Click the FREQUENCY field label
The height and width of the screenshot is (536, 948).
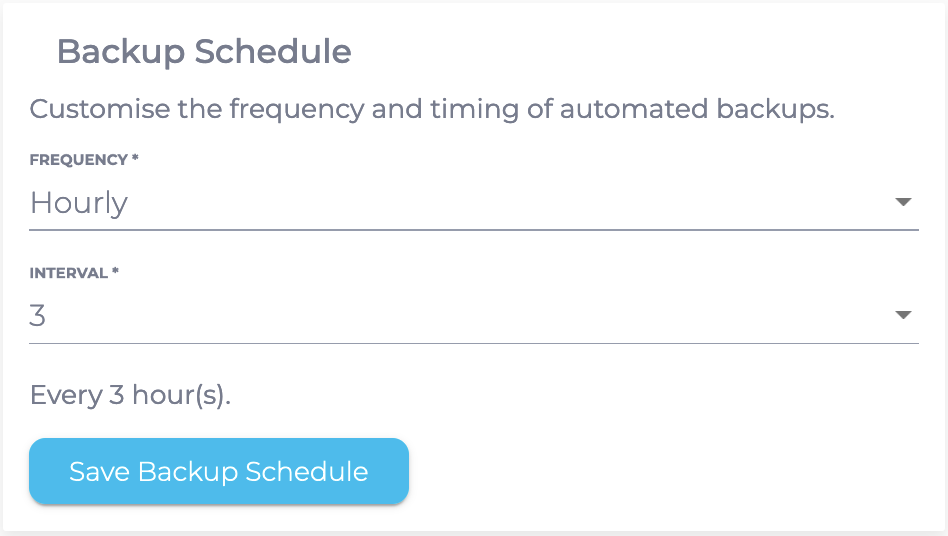[79, 160]
